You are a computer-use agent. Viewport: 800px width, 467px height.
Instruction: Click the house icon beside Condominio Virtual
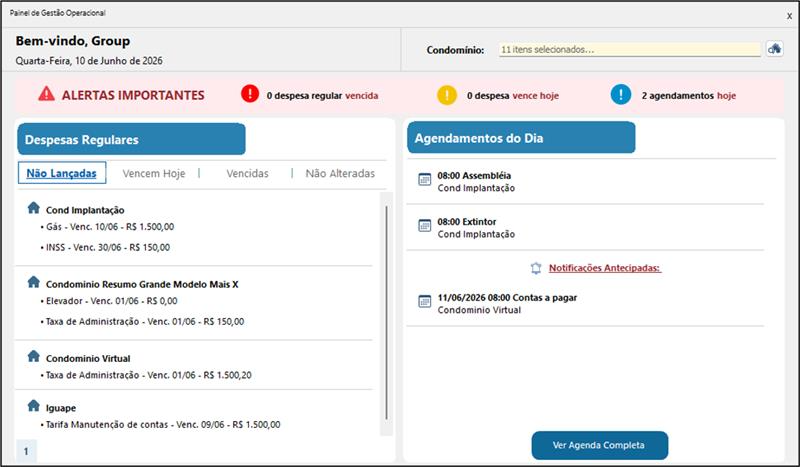click(34, 356)
